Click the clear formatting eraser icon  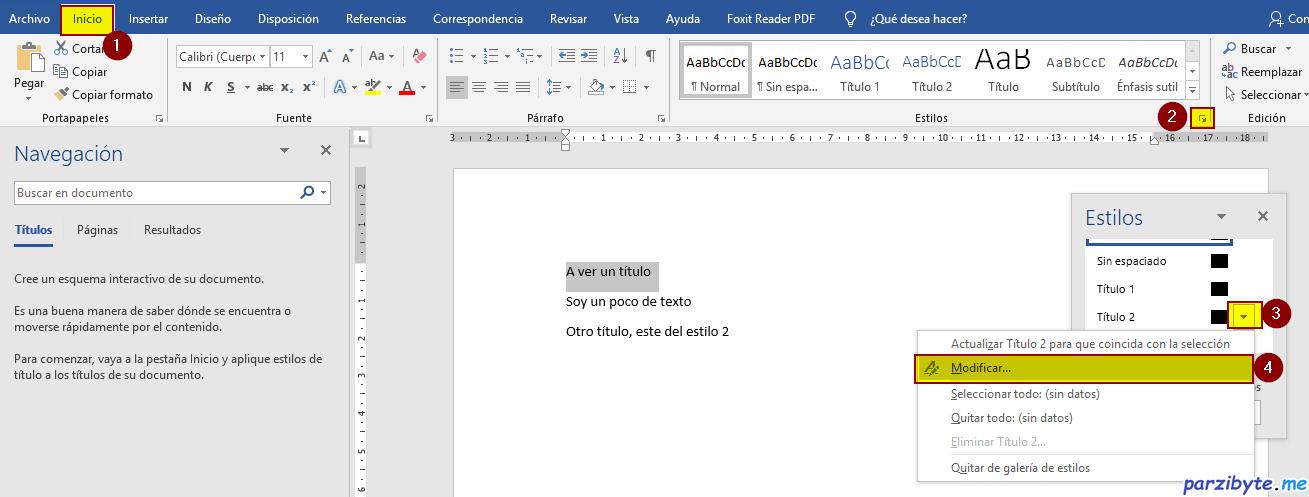point(419,57)
